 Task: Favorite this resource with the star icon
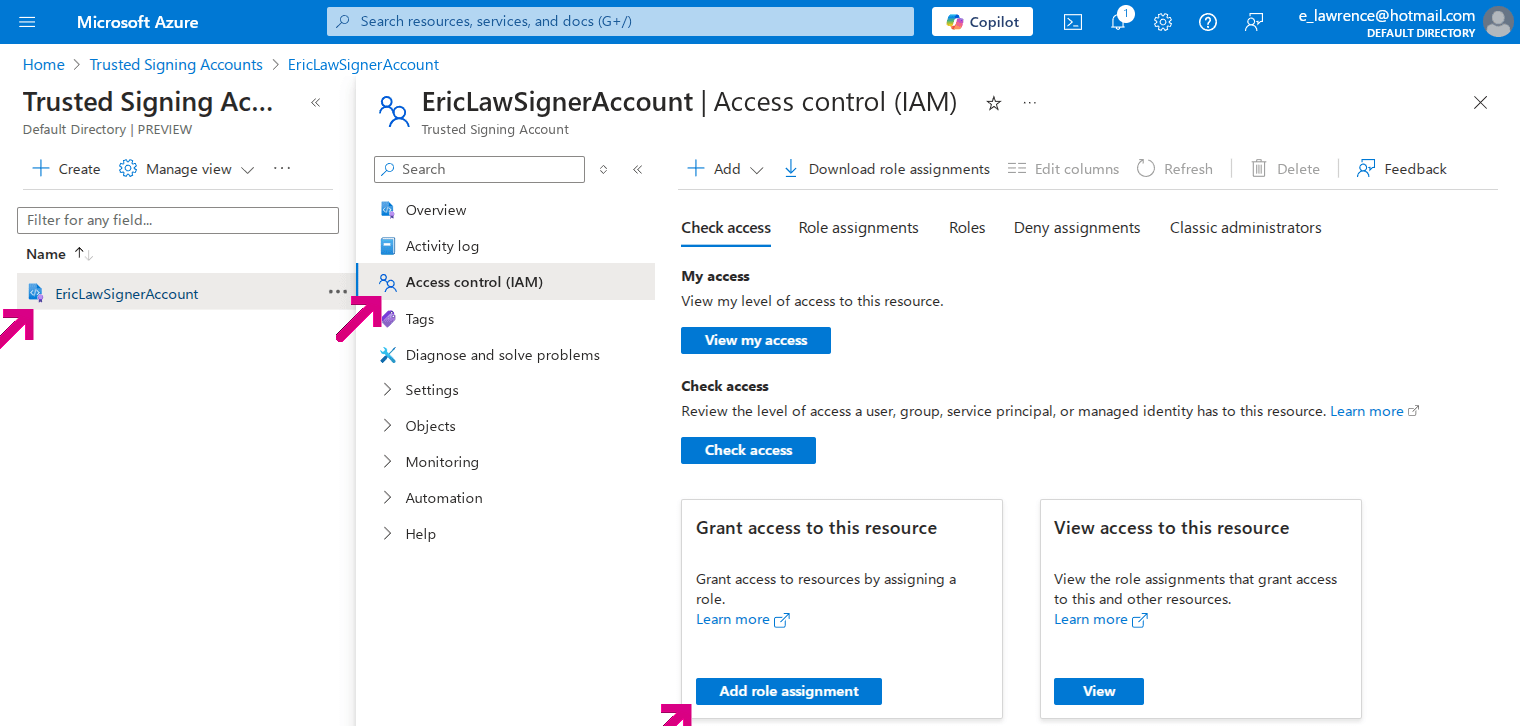pos(994,103)
